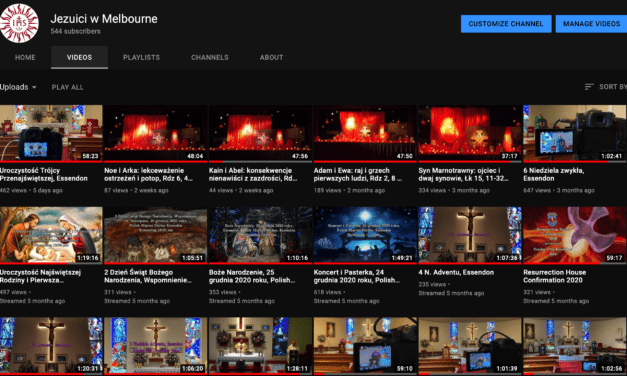Open the Channels tab
This screenshot has height=376, width=627.
210,57
